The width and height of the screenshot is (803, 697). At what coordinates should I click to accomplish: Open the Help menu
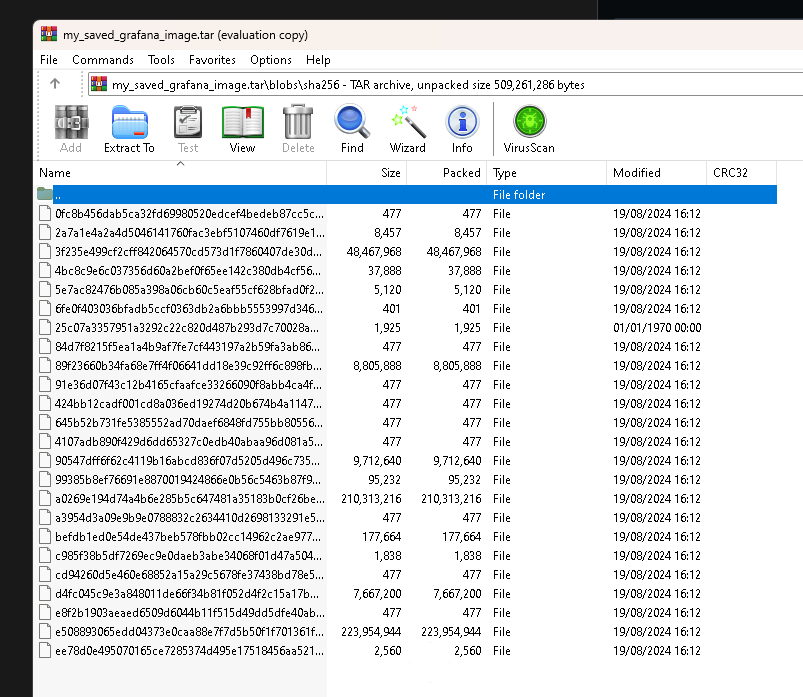(318, 60)
